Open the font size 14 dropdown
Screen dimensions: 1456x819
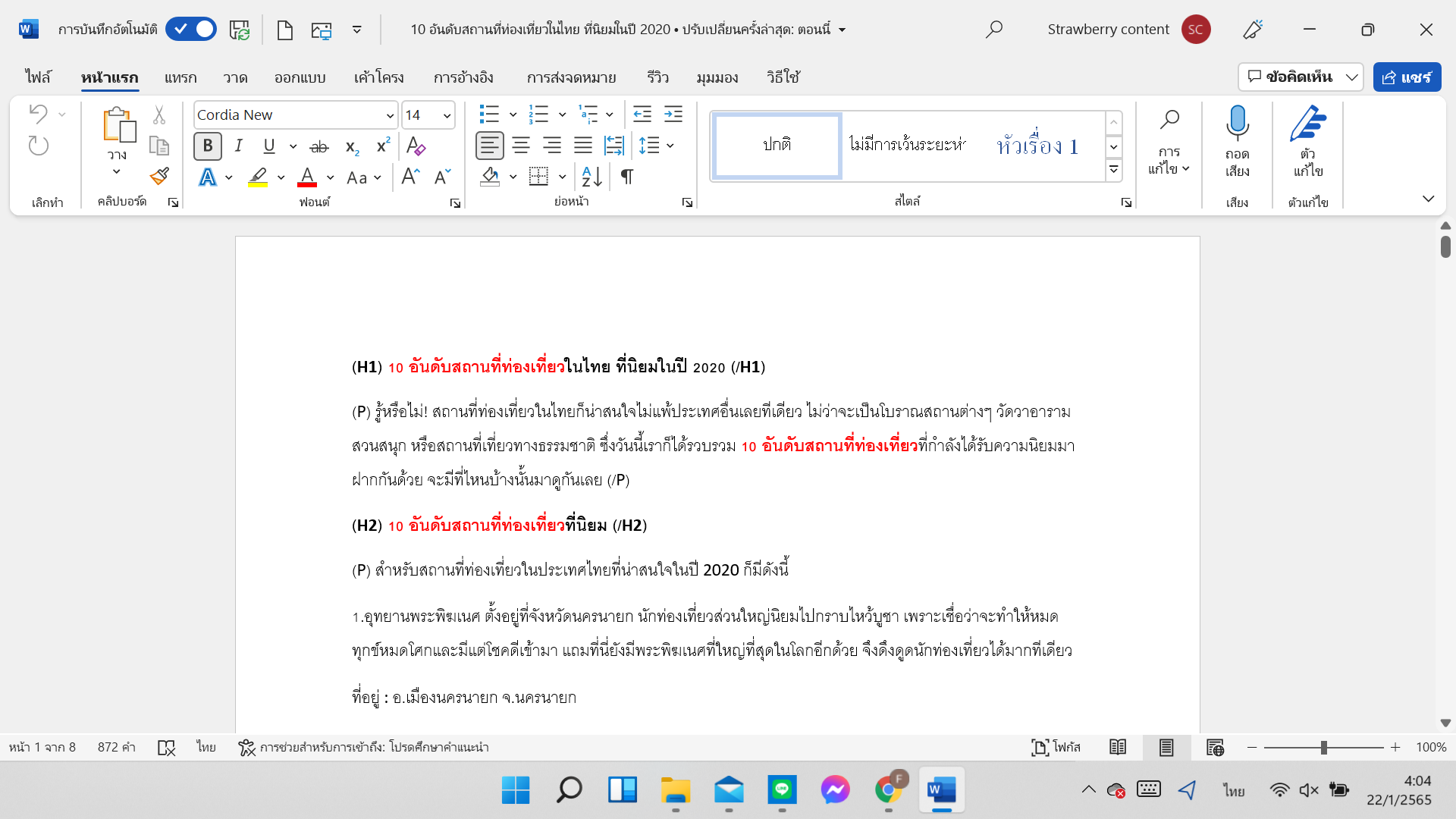click(x=447, y=115)
